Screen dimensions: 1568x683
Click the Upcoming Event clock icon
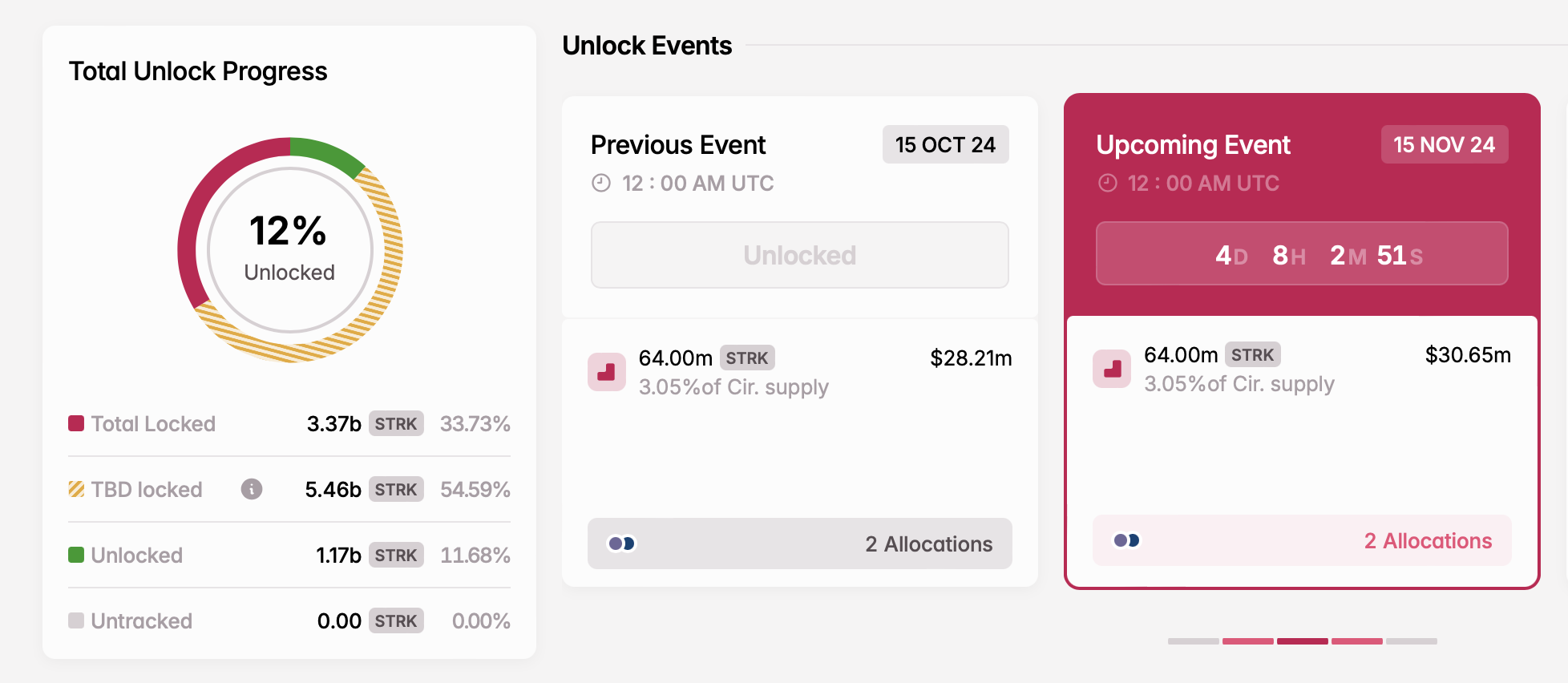[x=1107, y=184]
